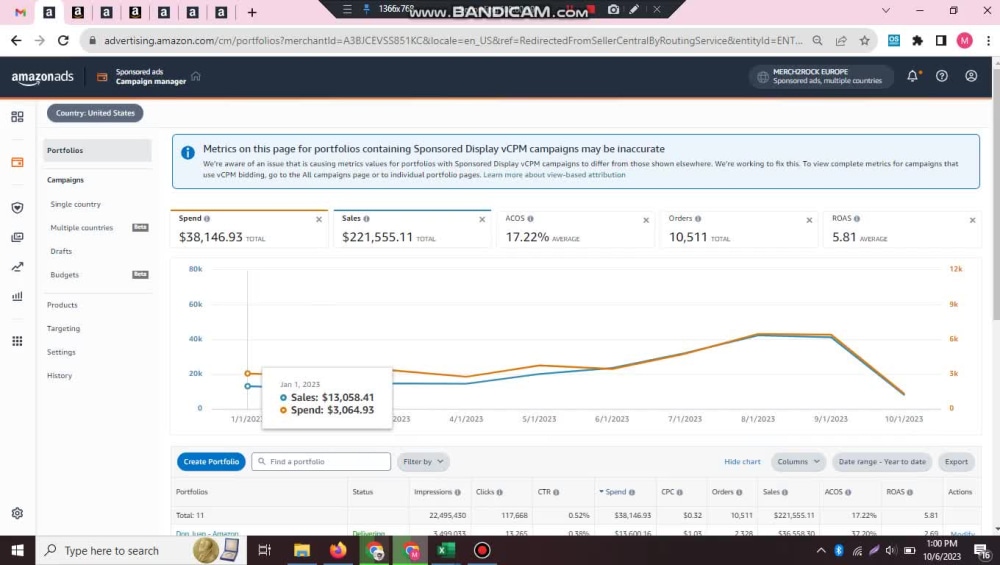Image resolution: width=1000 pixels, height=565 pixels.
Task: Open History in side menu
Action: pyautogui.click(x=59, y=376)
